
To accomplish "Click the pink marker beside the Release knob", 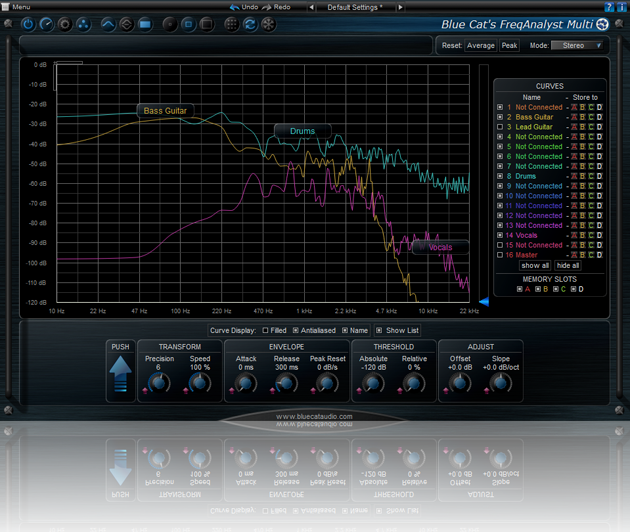I will 272,390.
